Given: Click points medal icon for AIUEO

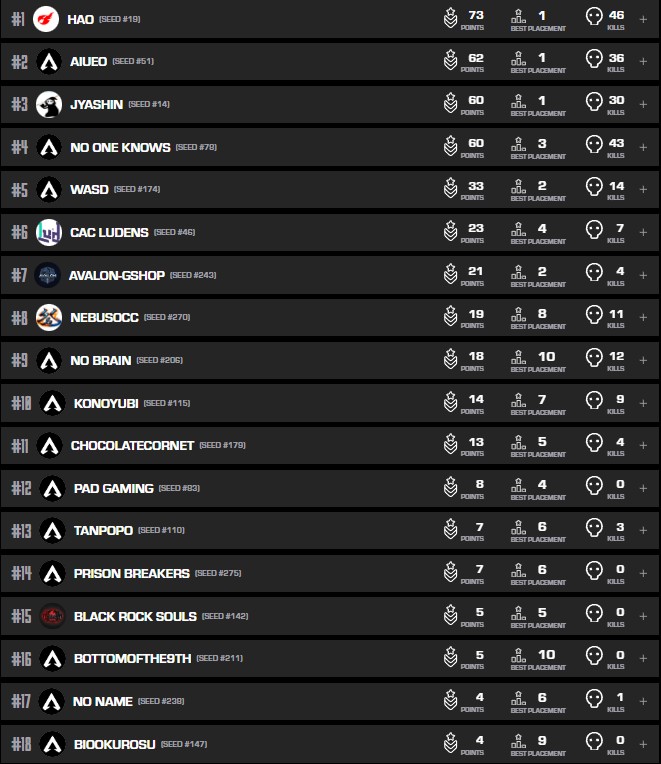Looking at the screenshot, I should pyautogui.click(x=451, y=61).
